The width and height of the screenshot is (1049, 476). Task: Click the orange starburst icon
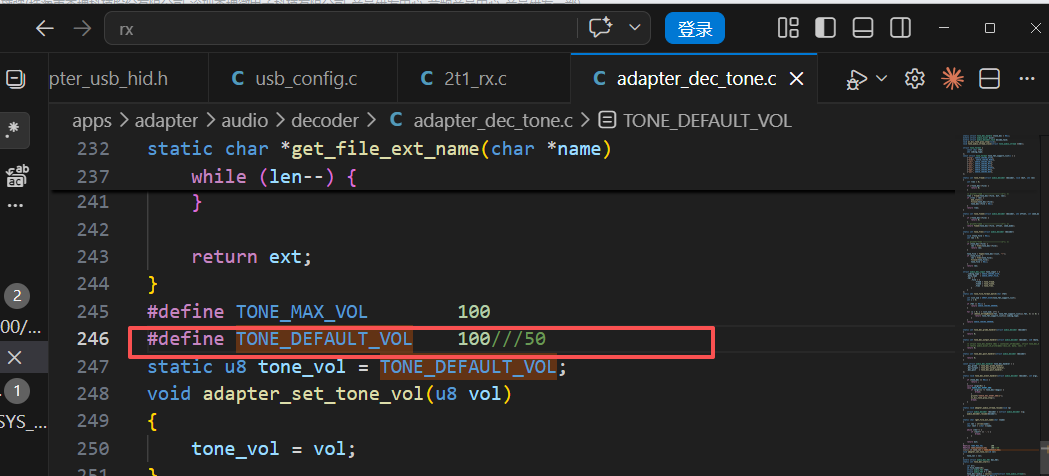[x=951, y=79]
